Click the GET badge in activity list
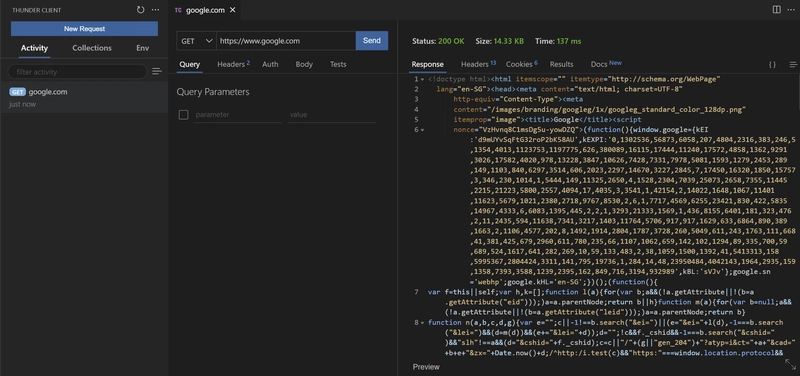 pyautogui.click(x=17, y=92)
